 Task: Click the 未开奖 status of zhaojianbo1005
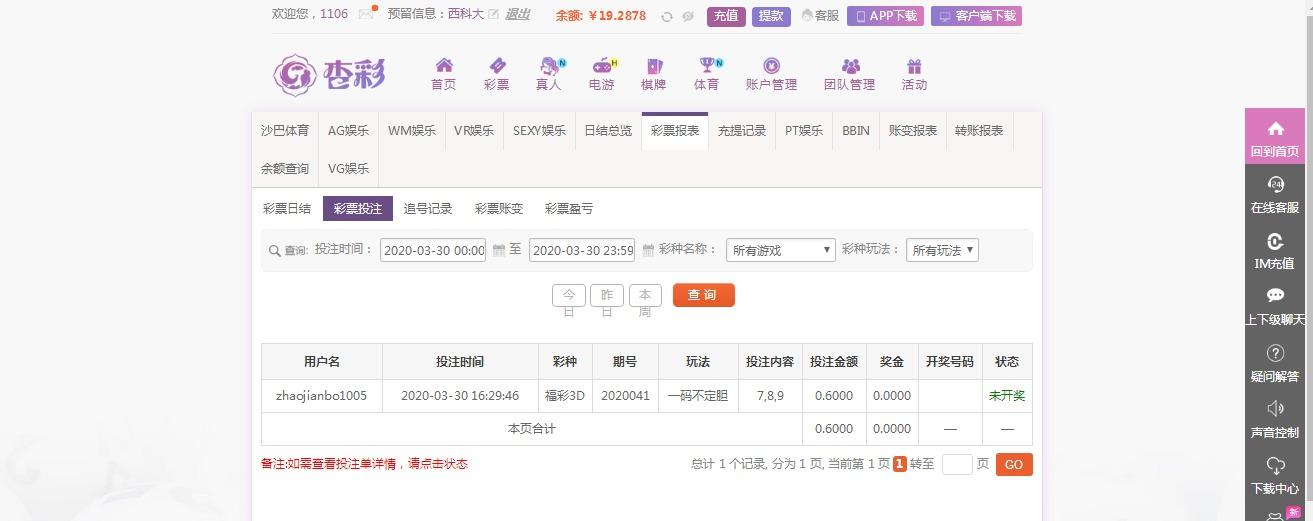tap(1007, 396)
